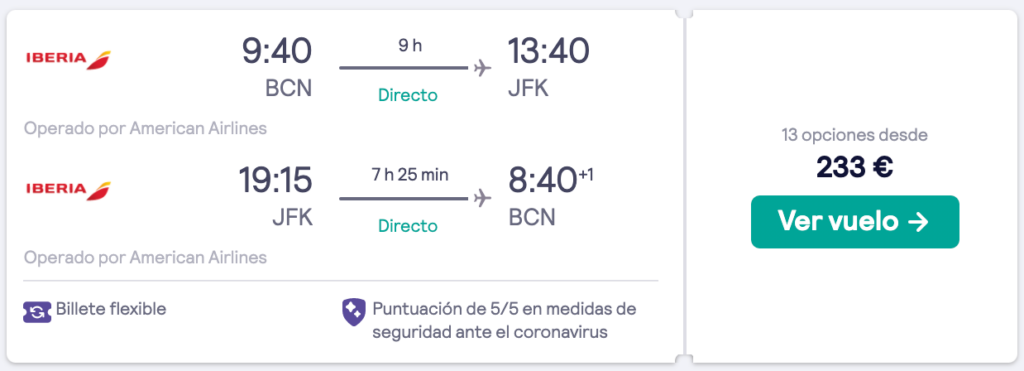Click the Directo label for 7 h 25 min flight
1024x371 pixels.
point(408,226)
